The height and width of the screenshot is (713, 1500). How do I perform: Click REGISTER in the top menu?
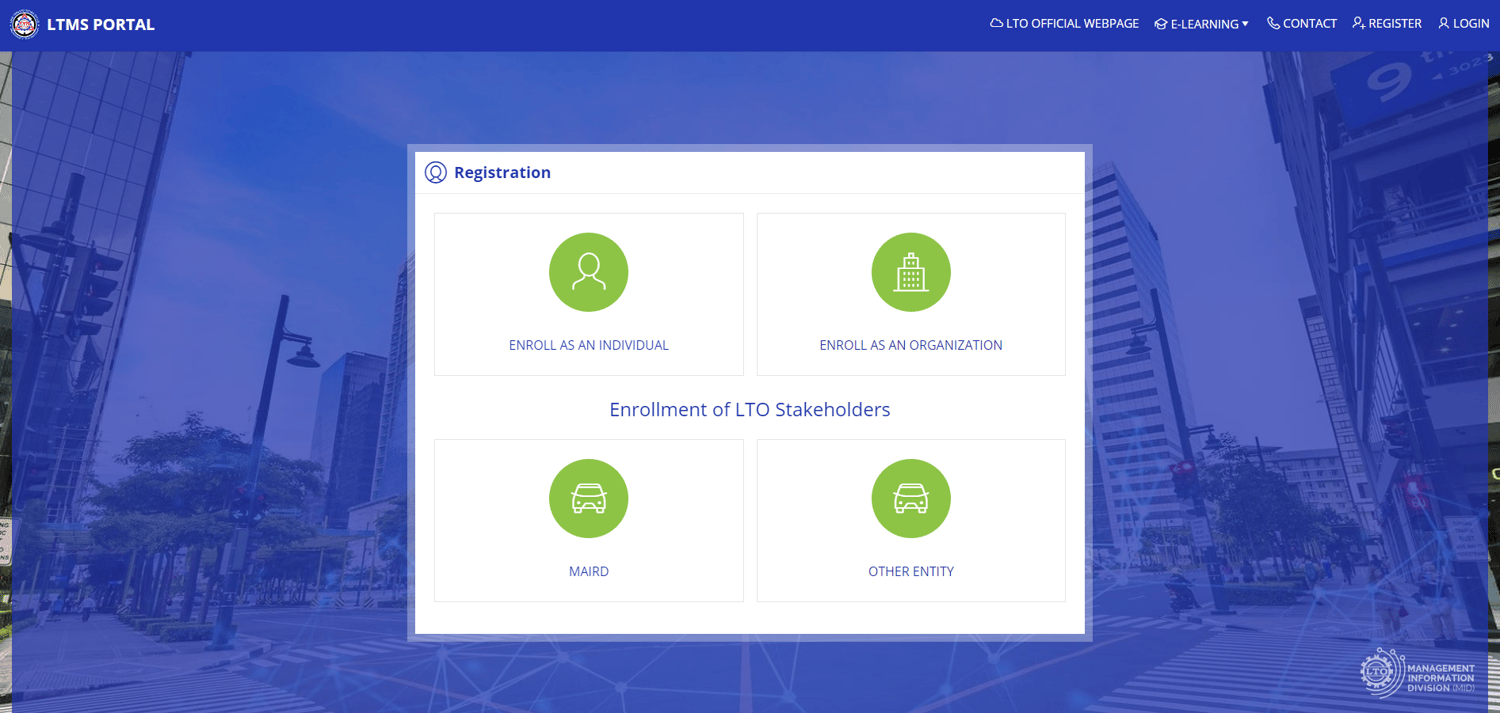pyautogui.click(x=1393, y=23)
